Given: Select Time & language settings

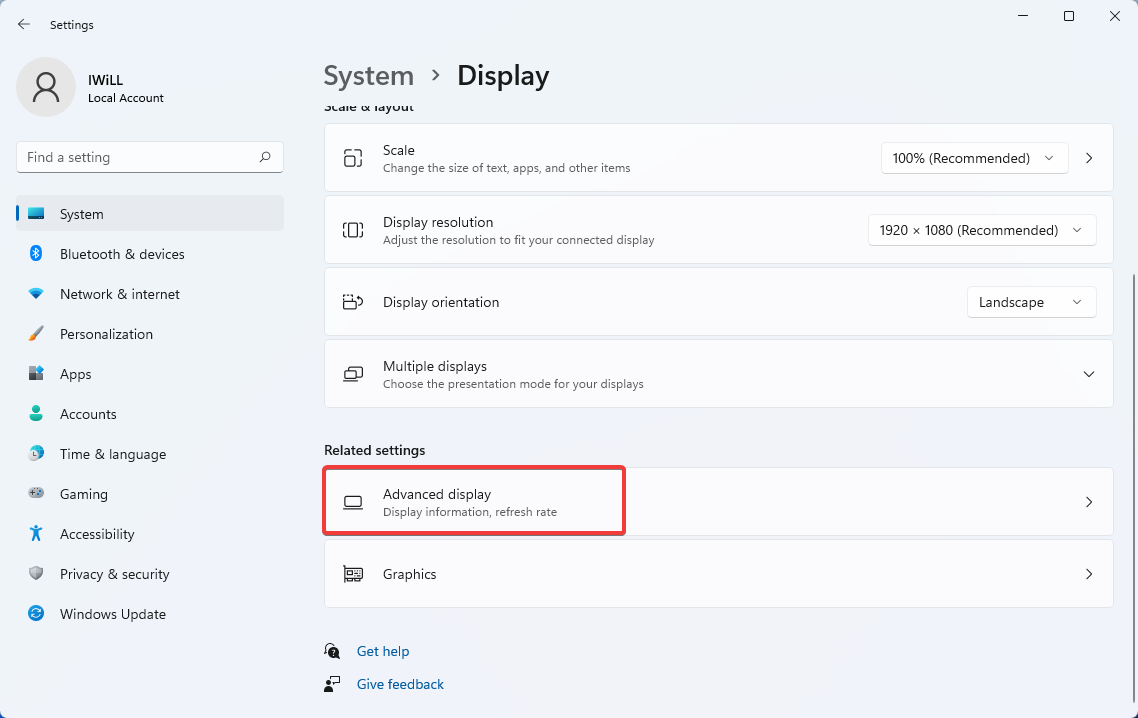Looking at the screenshot, I should pyautogui.click(x=113, y=454).
